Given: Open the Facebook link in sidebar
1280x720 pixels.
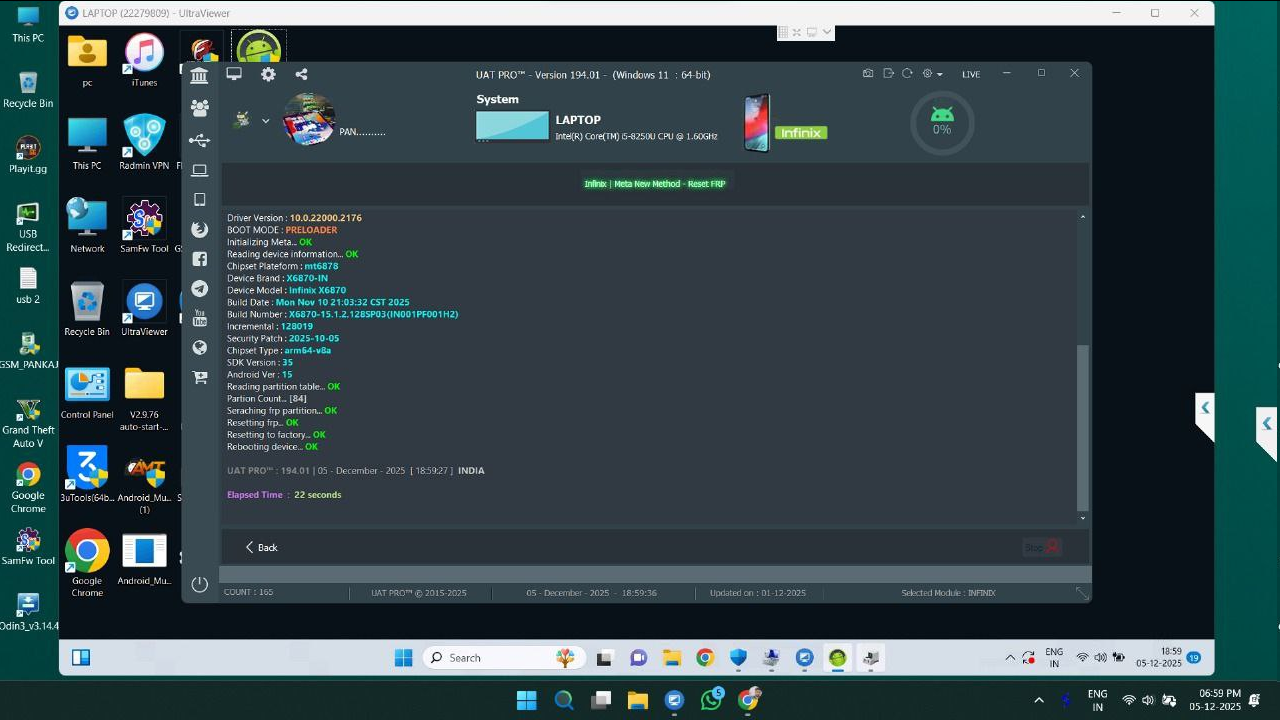Looking at the screenshot, I should pyautogui.click(x=199, y=259).
